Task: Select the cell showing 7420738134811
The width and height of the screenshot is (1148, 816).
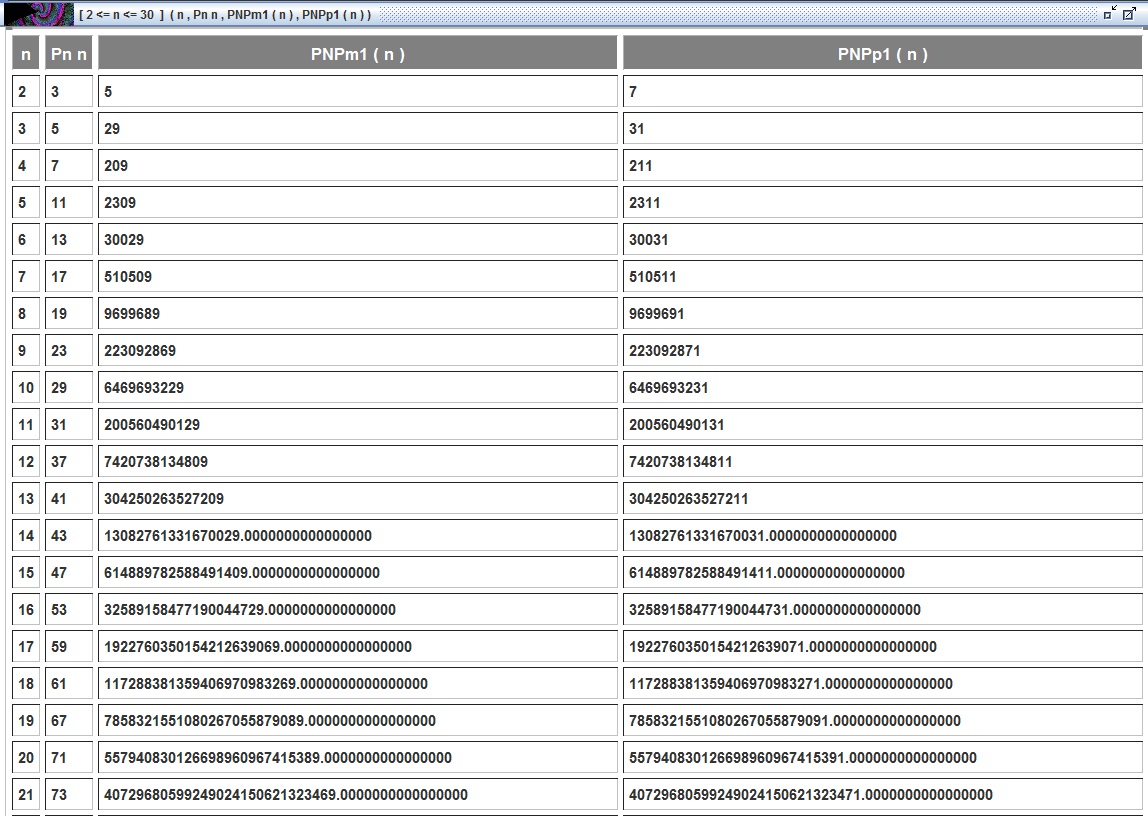Action: pyautogui.click(x=882, y=462)
